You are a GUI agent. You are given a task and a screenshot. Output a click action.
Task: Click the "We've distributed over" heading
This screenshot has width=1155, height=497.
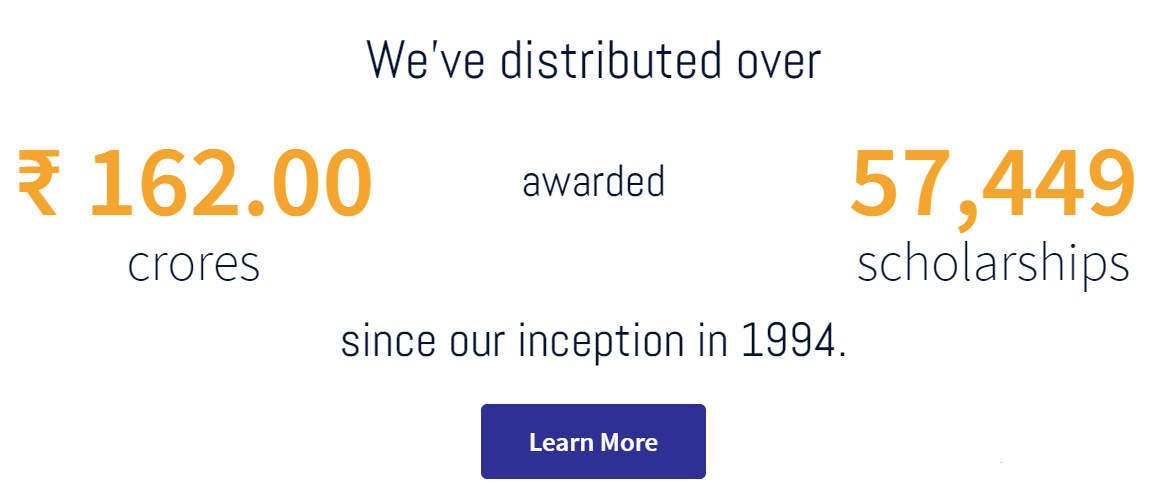(593, 60)
